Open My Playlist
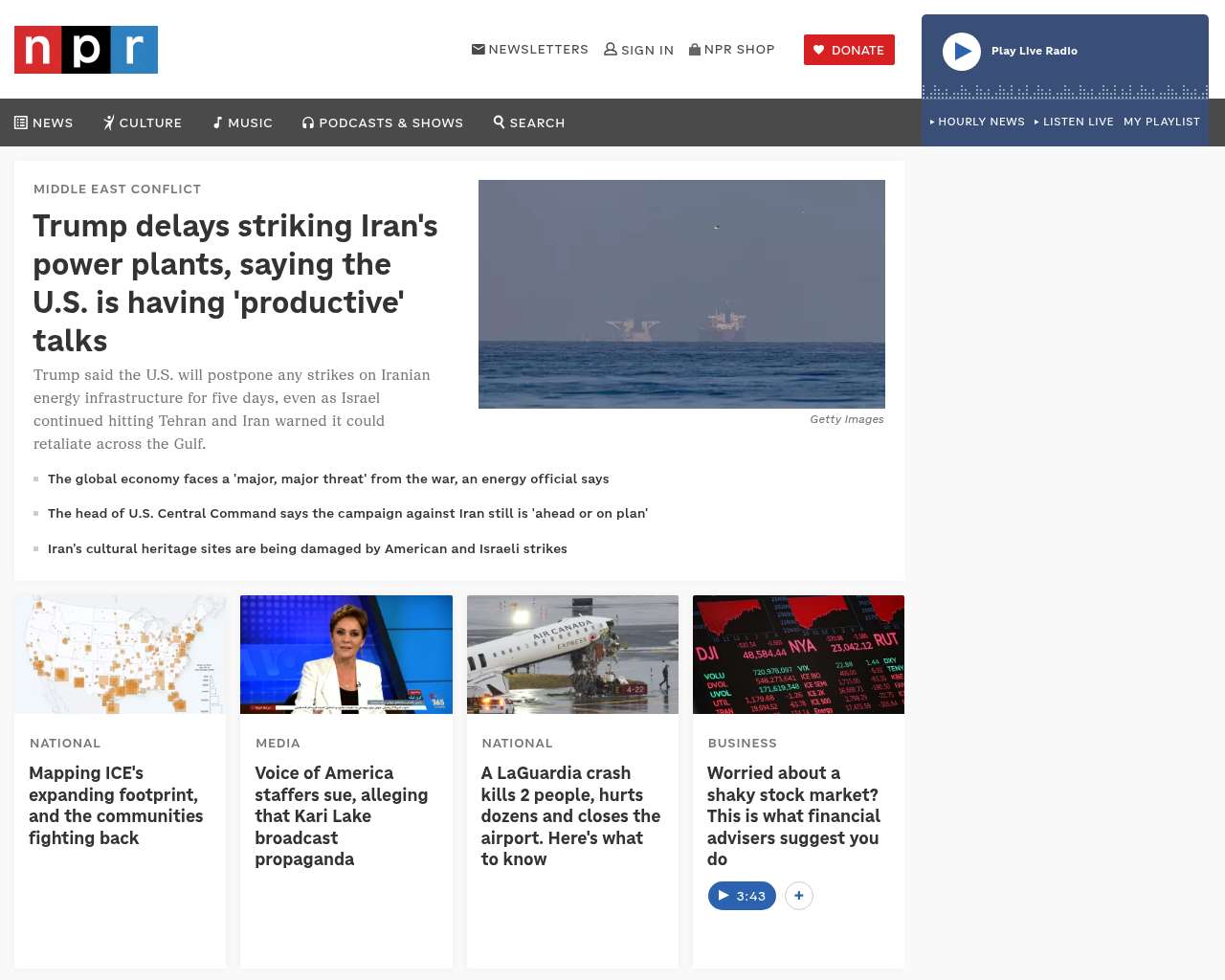1225x980 pixels. tap(1161, 122)
